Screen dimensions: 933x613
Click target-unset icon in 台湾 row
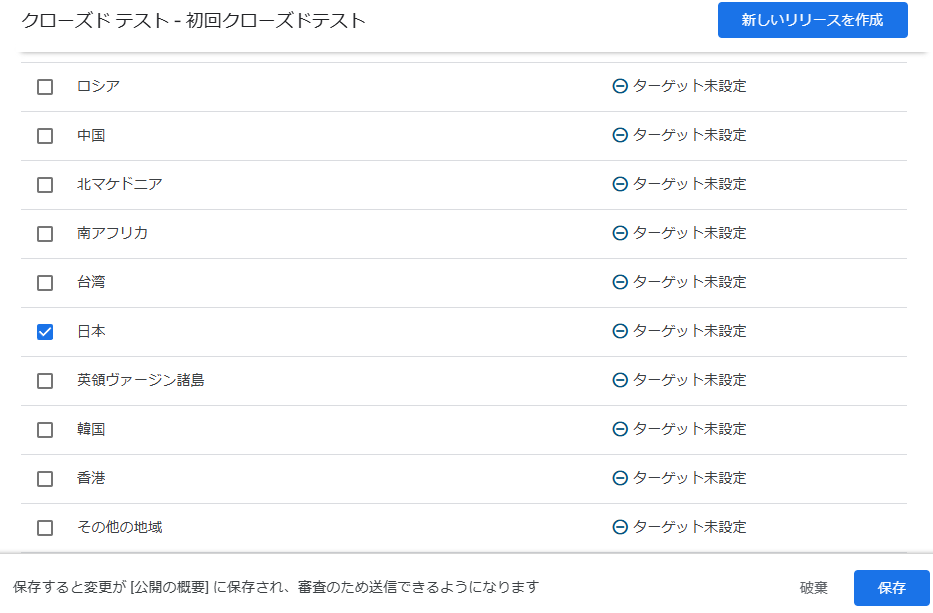coord(620,282)
